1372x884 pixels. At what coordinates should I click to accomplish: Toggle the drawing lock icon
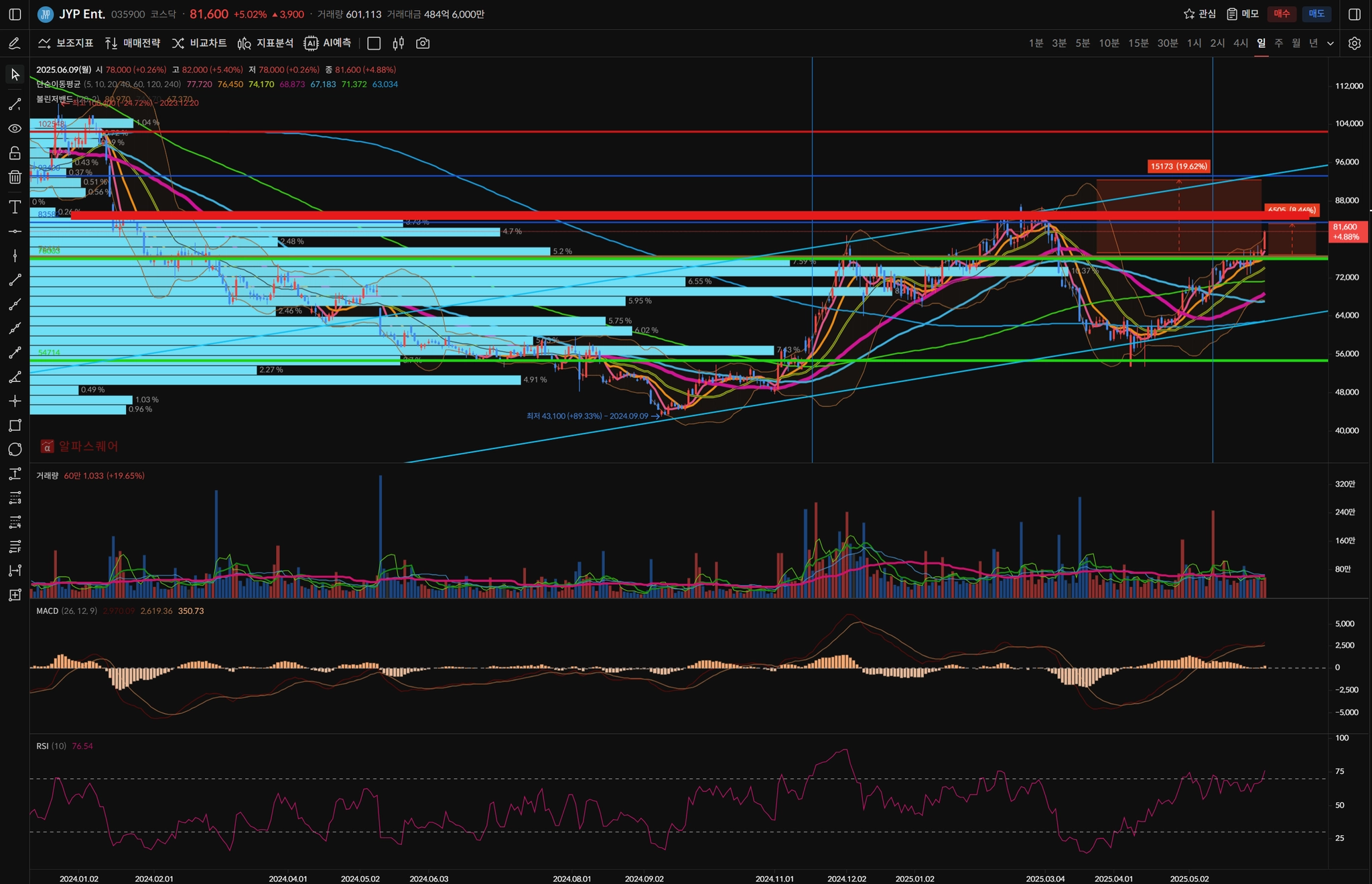point(15,153)
